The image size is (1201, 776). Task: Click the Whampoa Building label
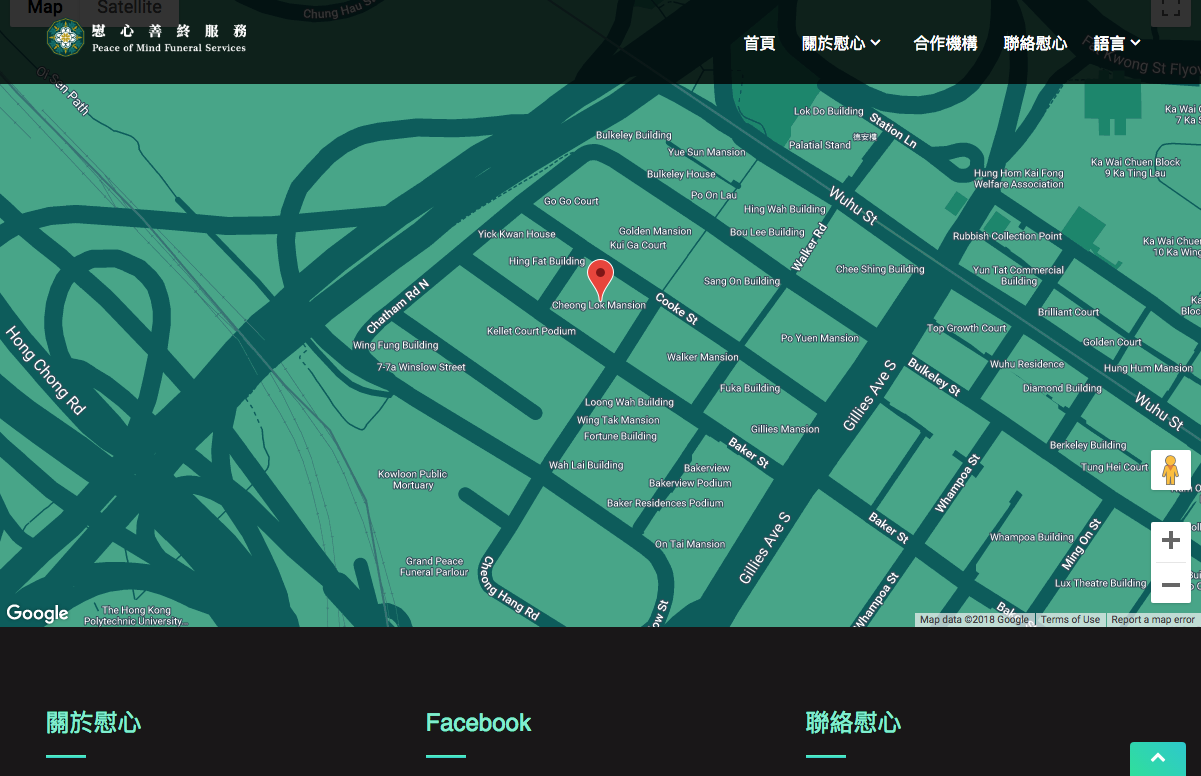coord(1032,537)
